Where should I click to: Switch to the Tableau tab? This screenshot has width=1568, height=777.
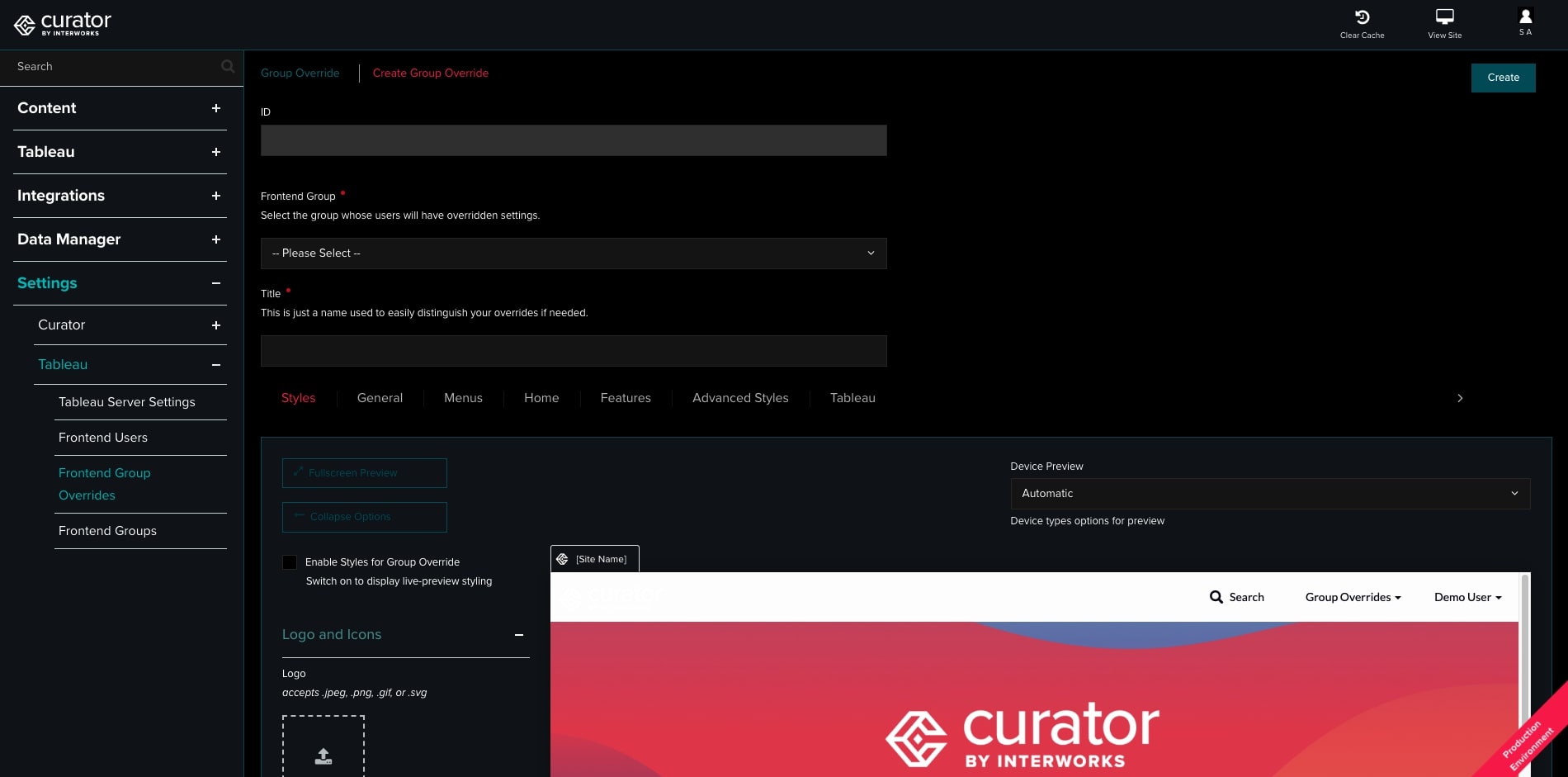852,398
